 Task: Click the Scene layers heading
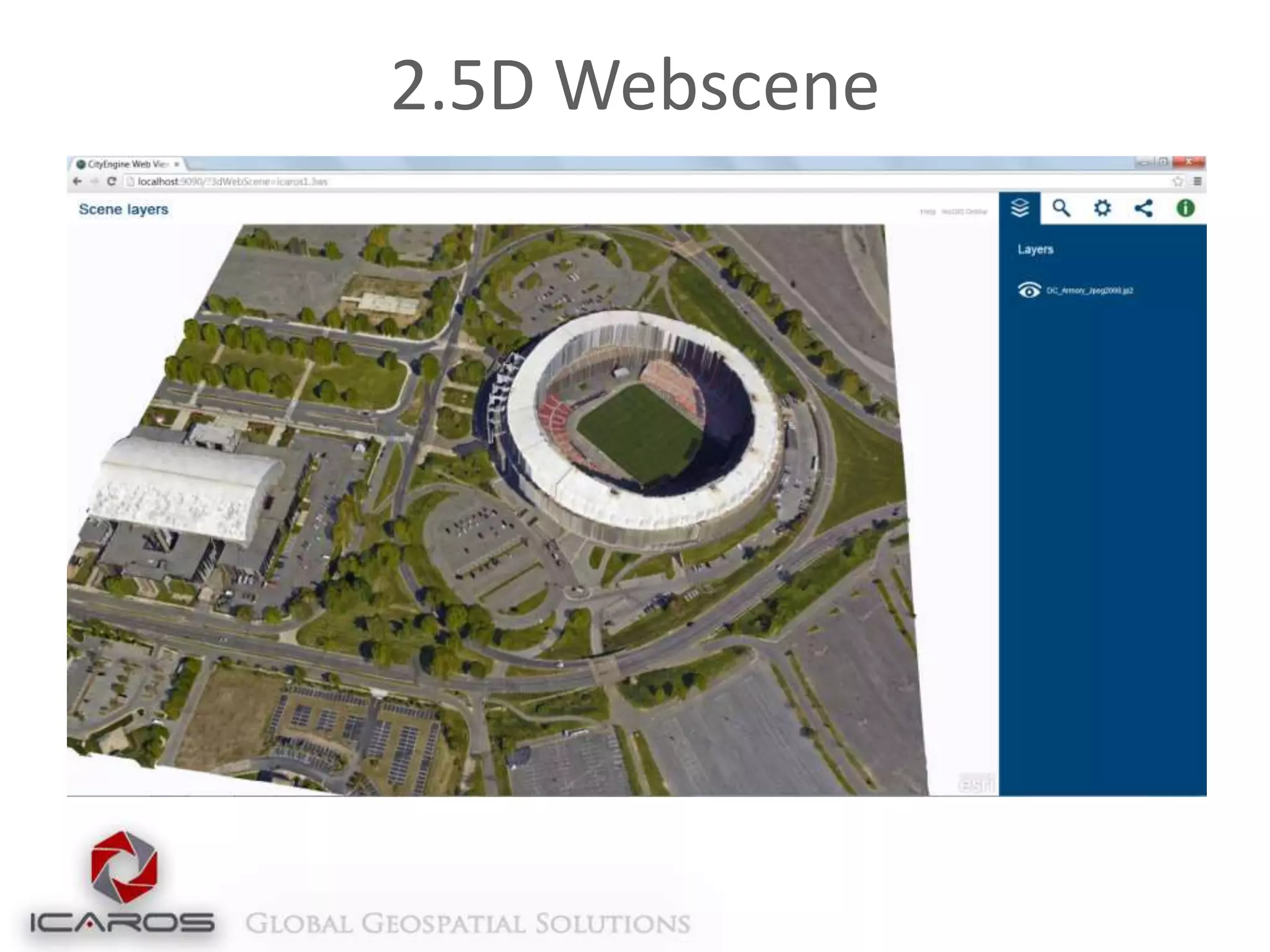point(123,209)
